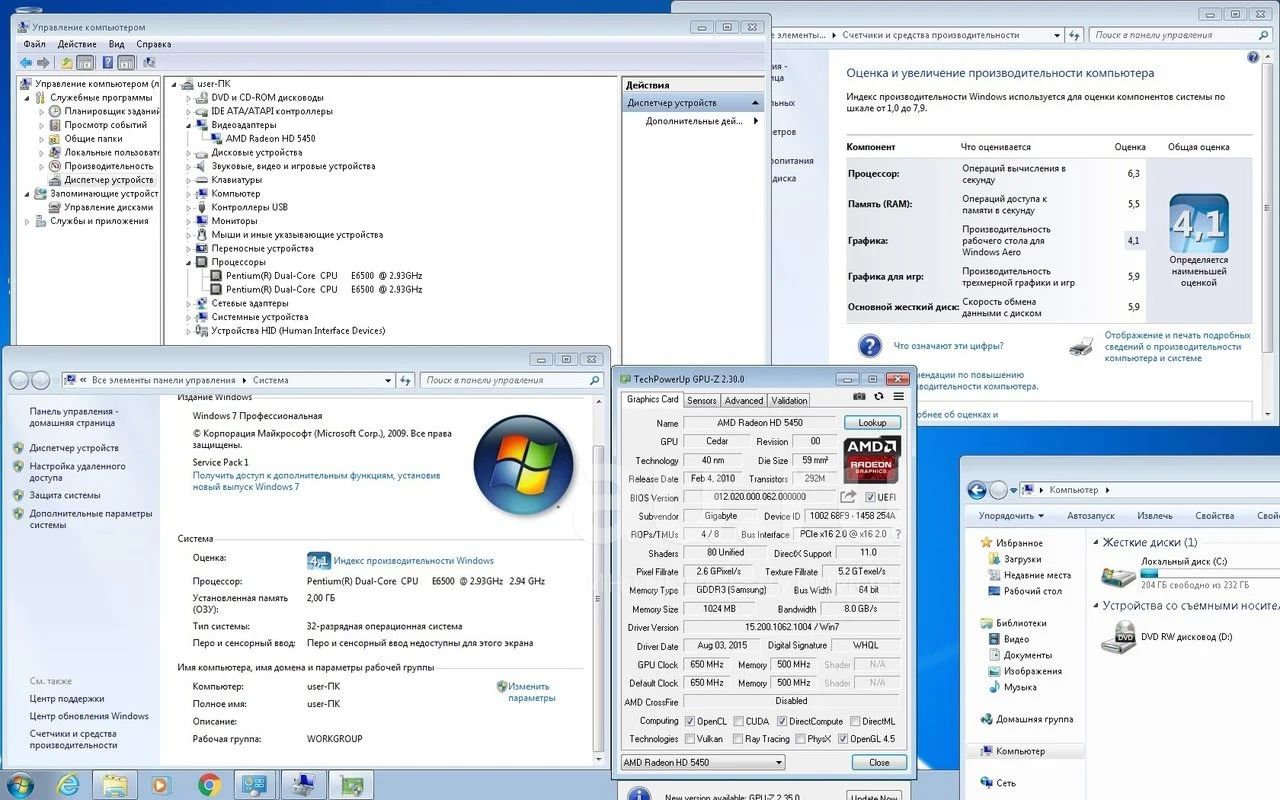Click the up-folder icon in Computer Management toolbar
This screenshot has height=800, width=1280.
(67, 63)
